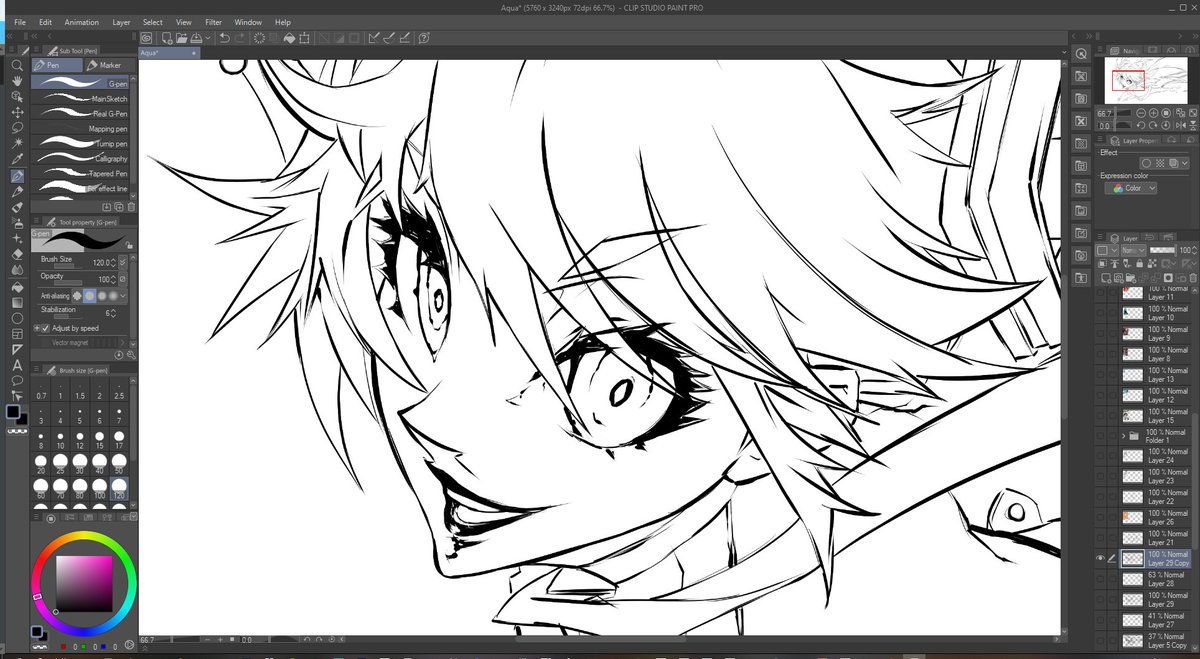This screenshot has height=659, width=1200.
Task: Create a new raster layer in Layer palette
Action: tap(1108, 277)
